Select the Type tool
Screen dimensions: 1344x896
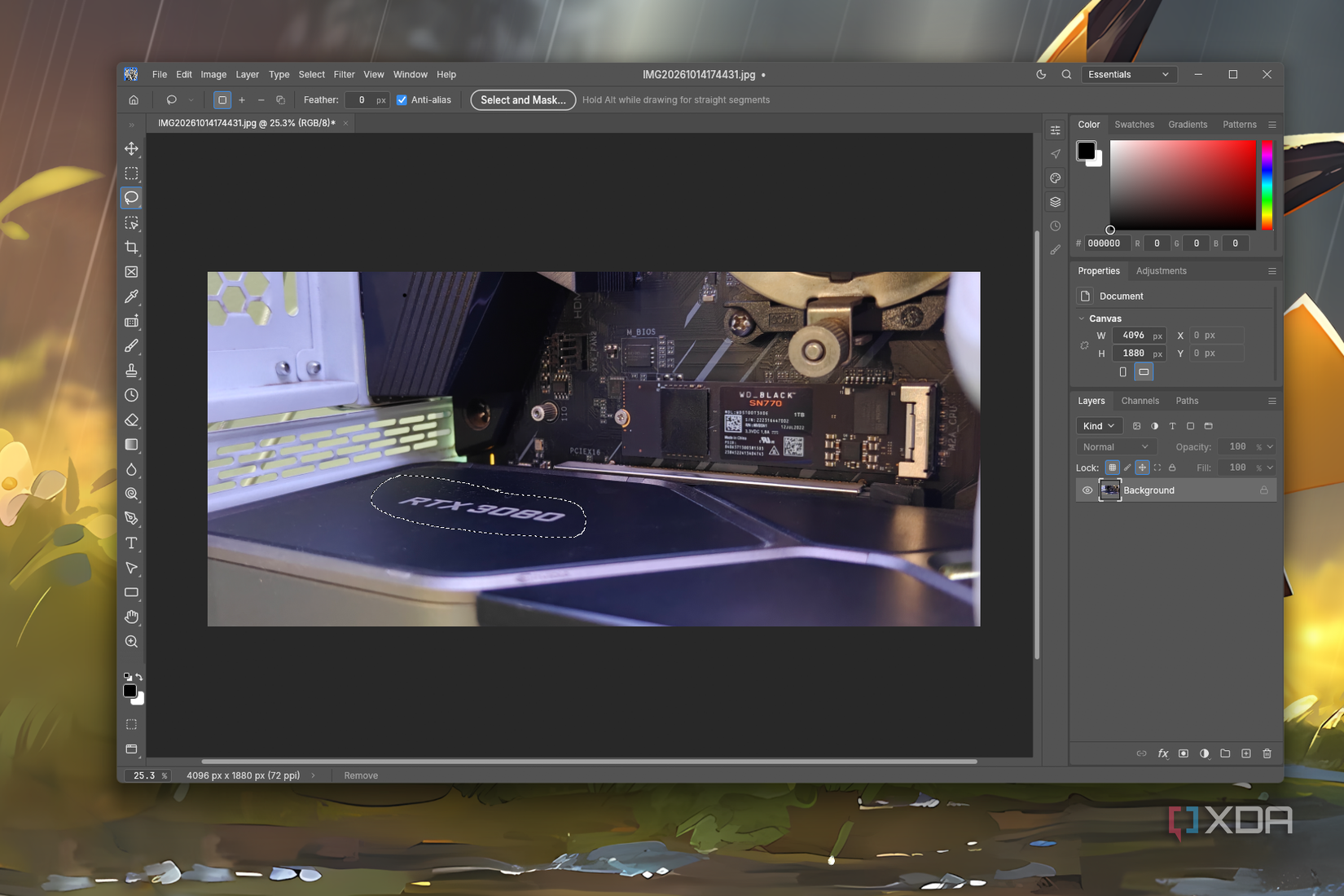tap(131, 543)
